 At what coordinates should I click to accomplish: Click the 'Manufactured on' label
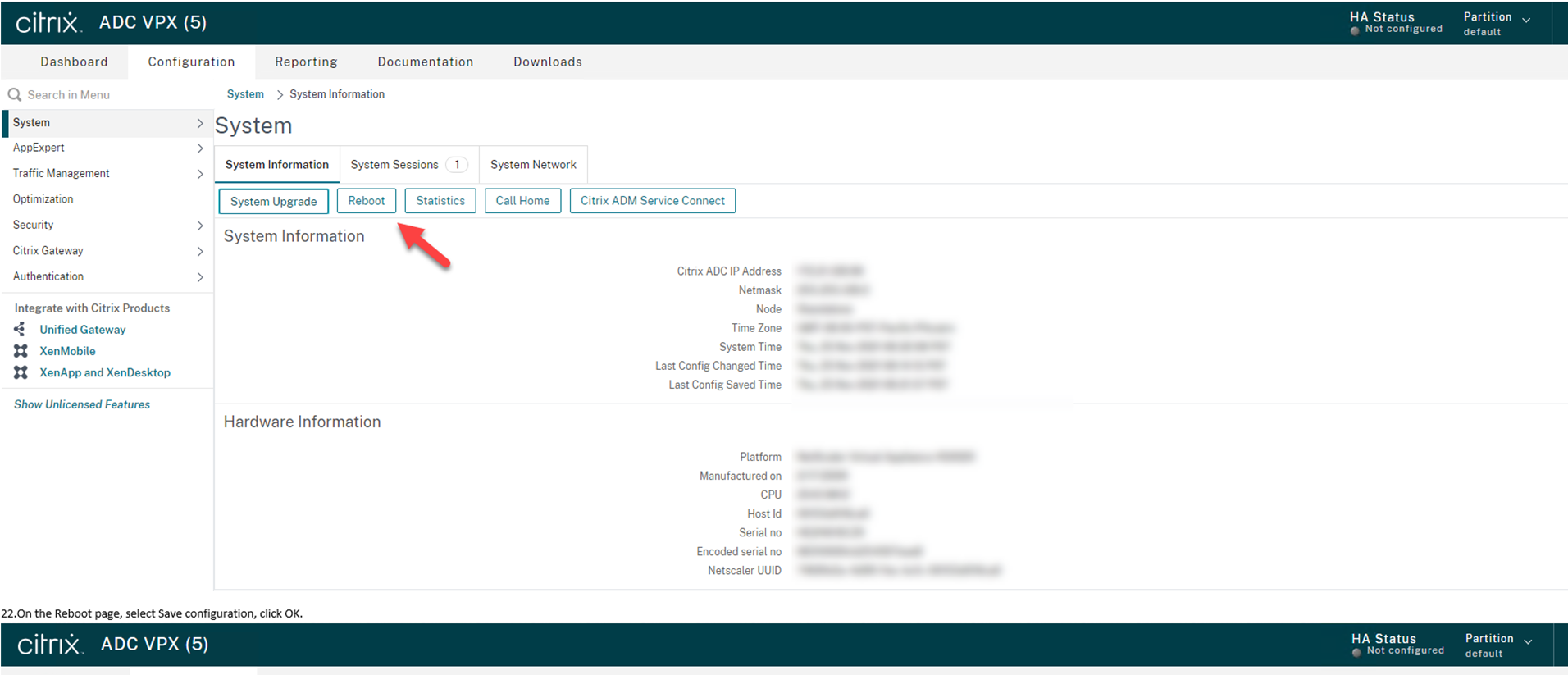[741, 476]
